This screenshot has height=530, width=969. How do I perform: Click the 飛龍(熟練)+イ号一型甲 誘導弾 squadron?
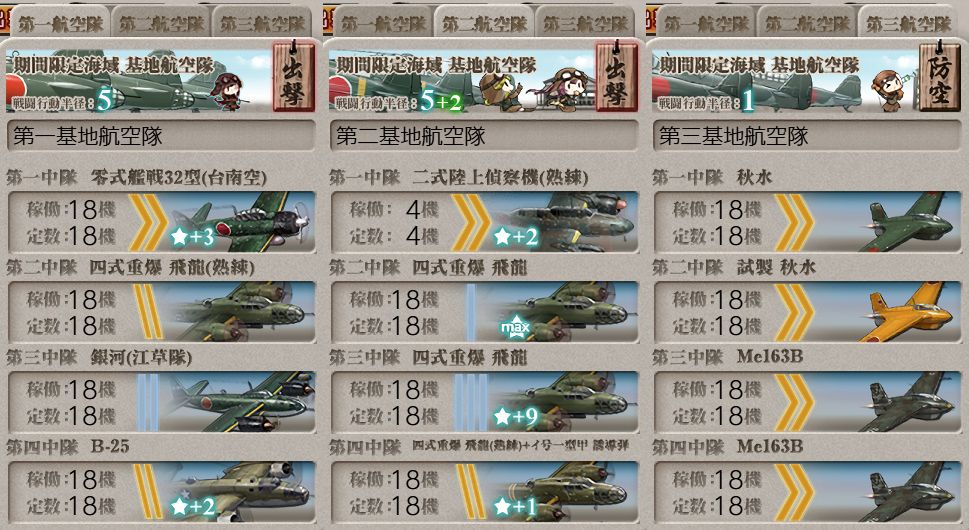(484, 491)
